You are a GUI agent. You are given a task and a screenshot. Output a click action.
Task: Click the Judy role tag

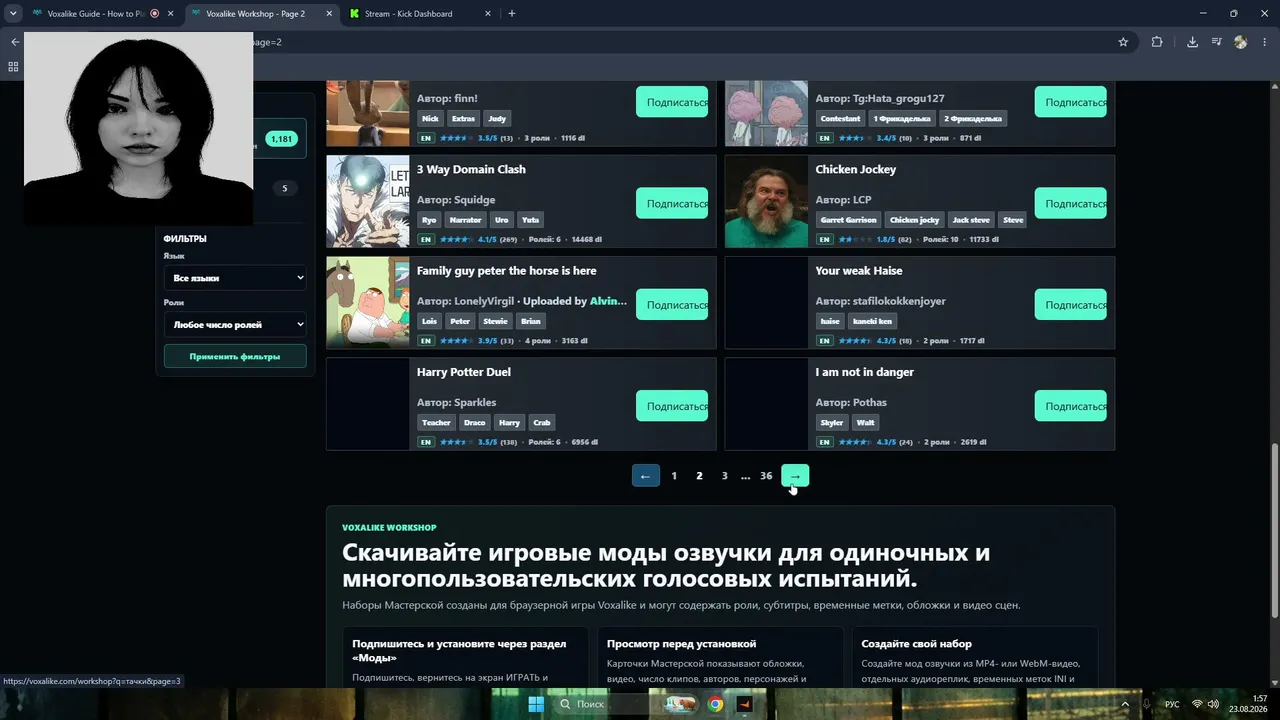click(x=497, y=118)
